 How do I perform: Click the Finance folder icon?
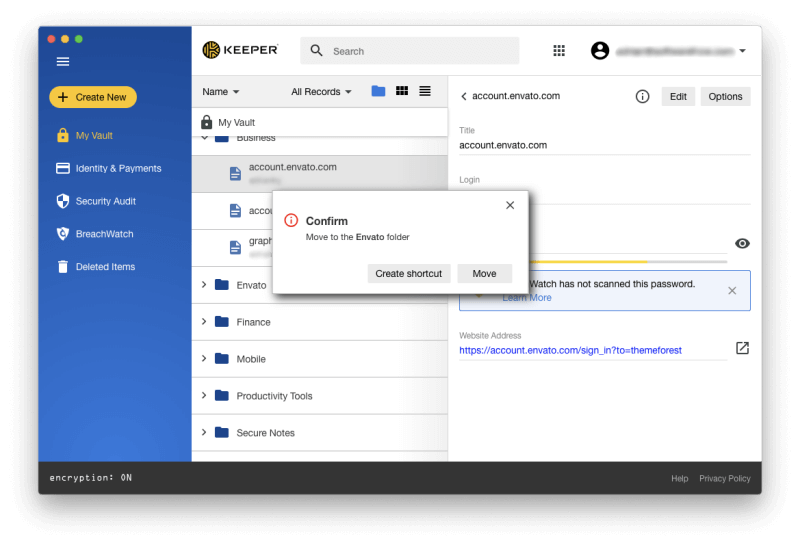point(221,321)
